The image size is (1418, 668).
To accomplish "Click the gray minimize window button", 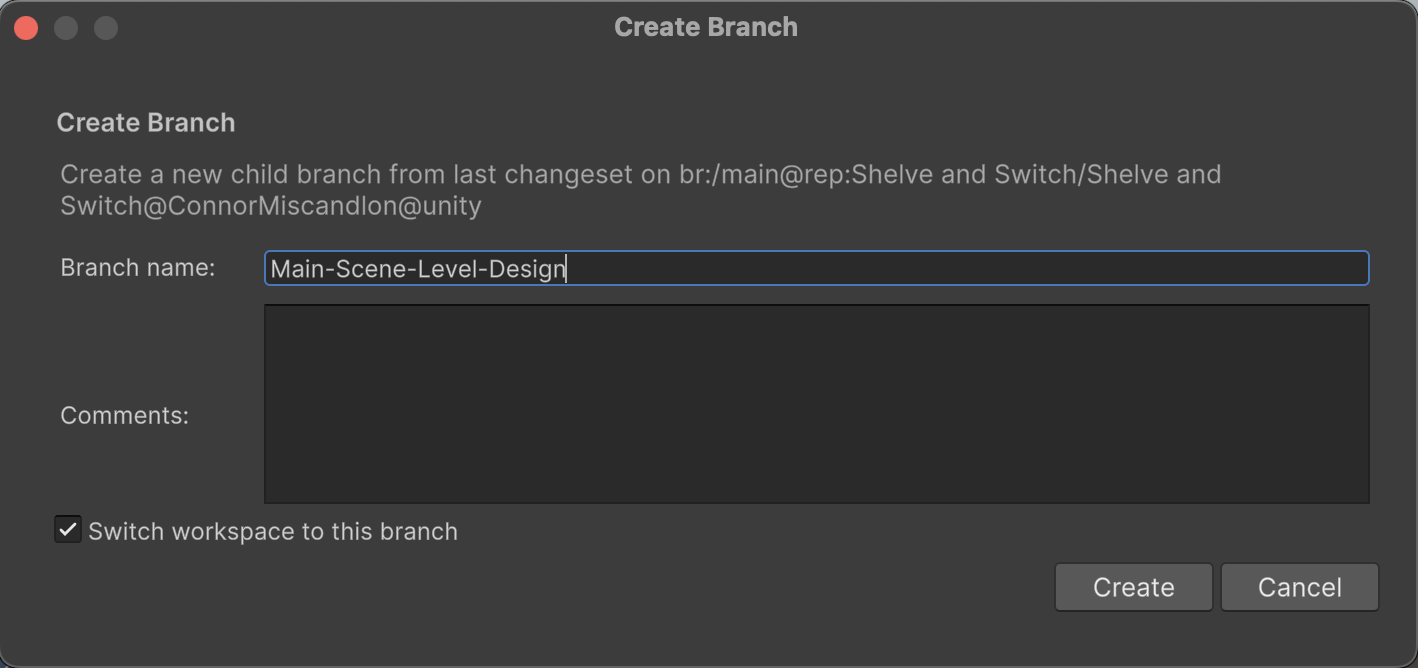I will pyautogui.click(x=66, y=28).
